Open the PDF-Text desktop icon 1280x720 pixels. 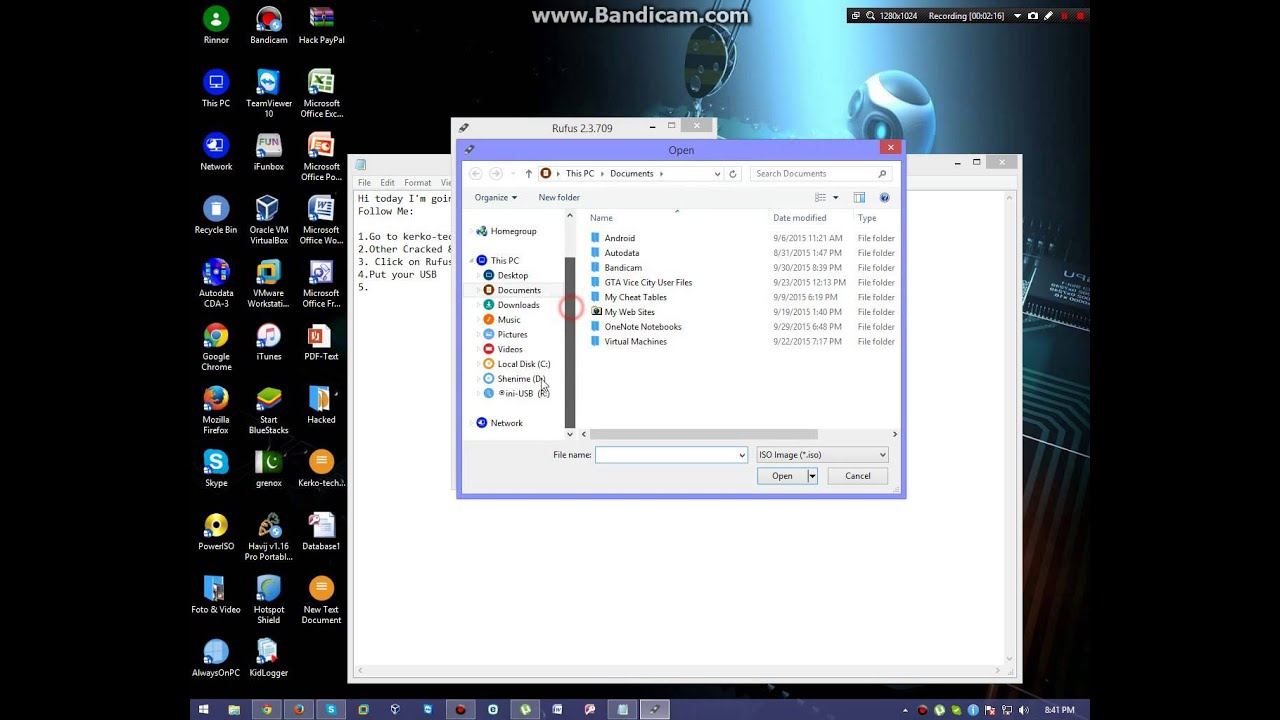pyautogui.click(x=321, y=342)
